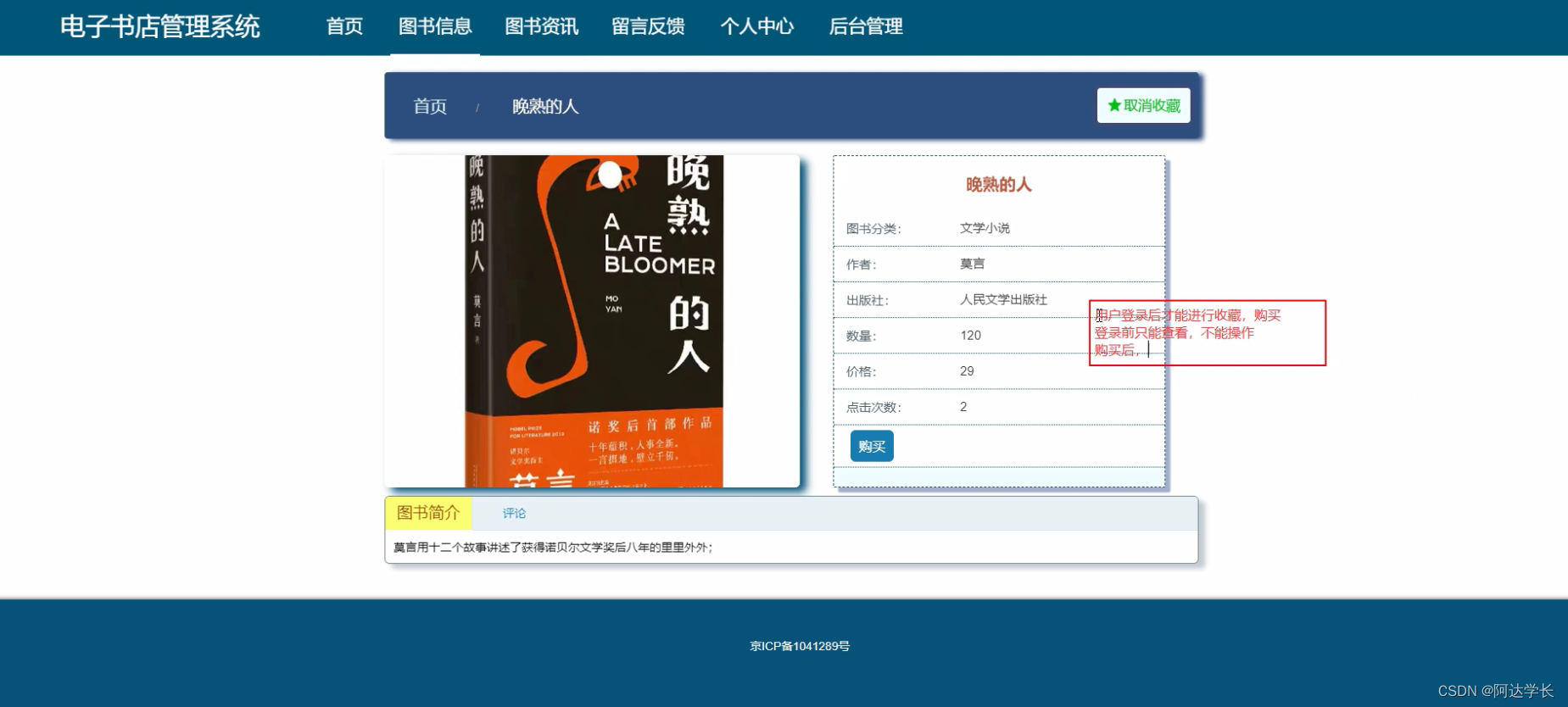Click the publisher value 人民文学出版社
Screen dimensions: 1568x707
tap(1003, 299)
